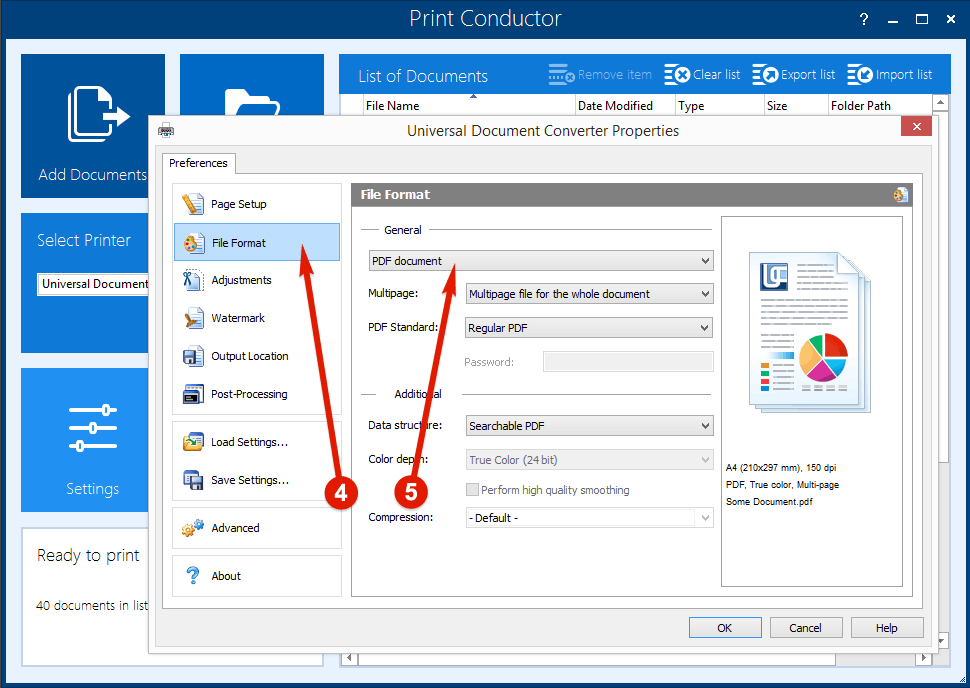Switch to the Preferences tab

(x=198, y=163)
